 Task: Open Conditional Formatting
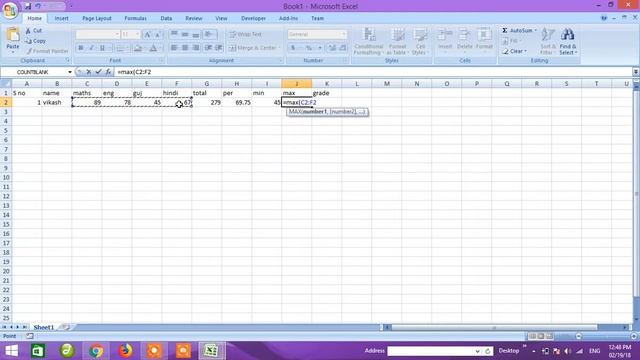click(x=369, y=41)
